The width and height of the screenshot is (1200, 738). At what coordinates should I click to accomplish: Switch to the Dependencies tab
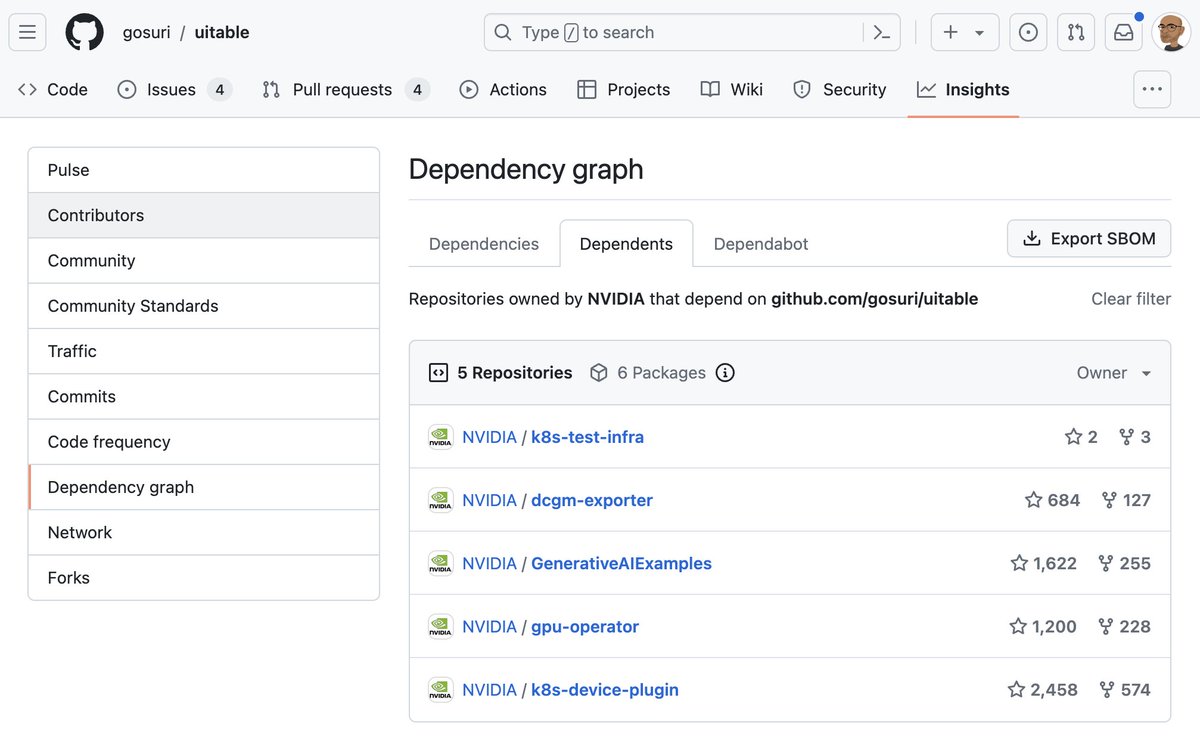click(x=484, y=244)
